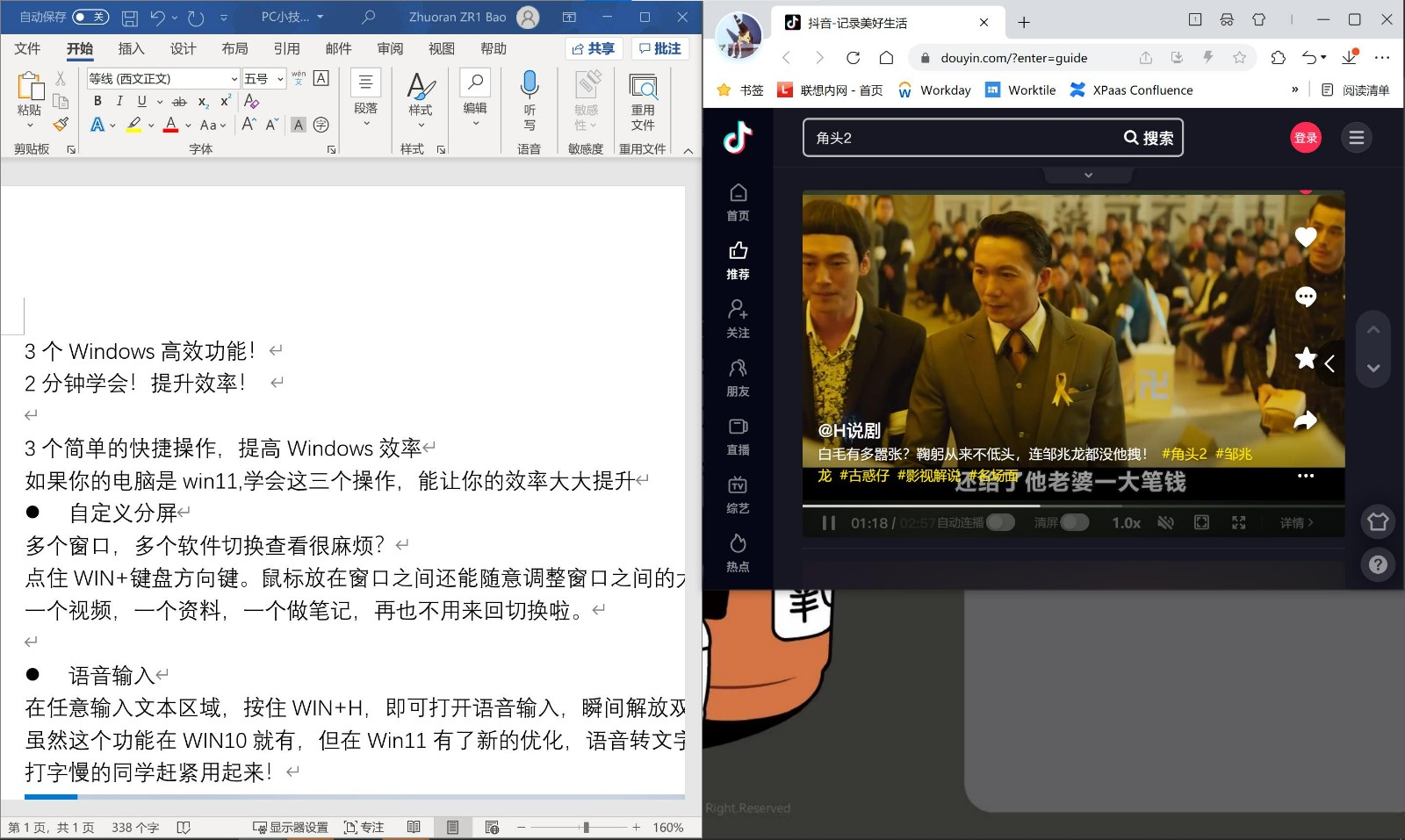Open Douyin 直播 live sidebar icon
This screenshot has width=1405, height=840.
coord(739,436)
